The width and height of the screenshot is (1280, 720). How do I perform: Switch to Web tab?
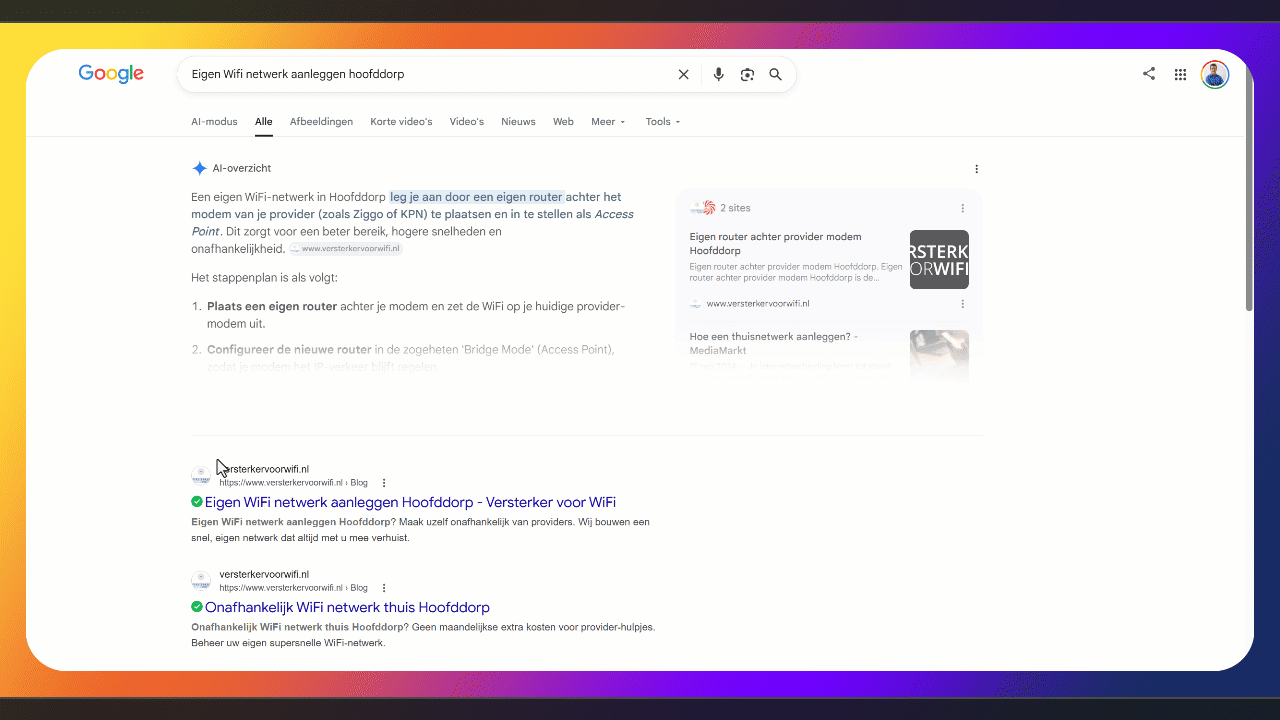tap(563, 122)
